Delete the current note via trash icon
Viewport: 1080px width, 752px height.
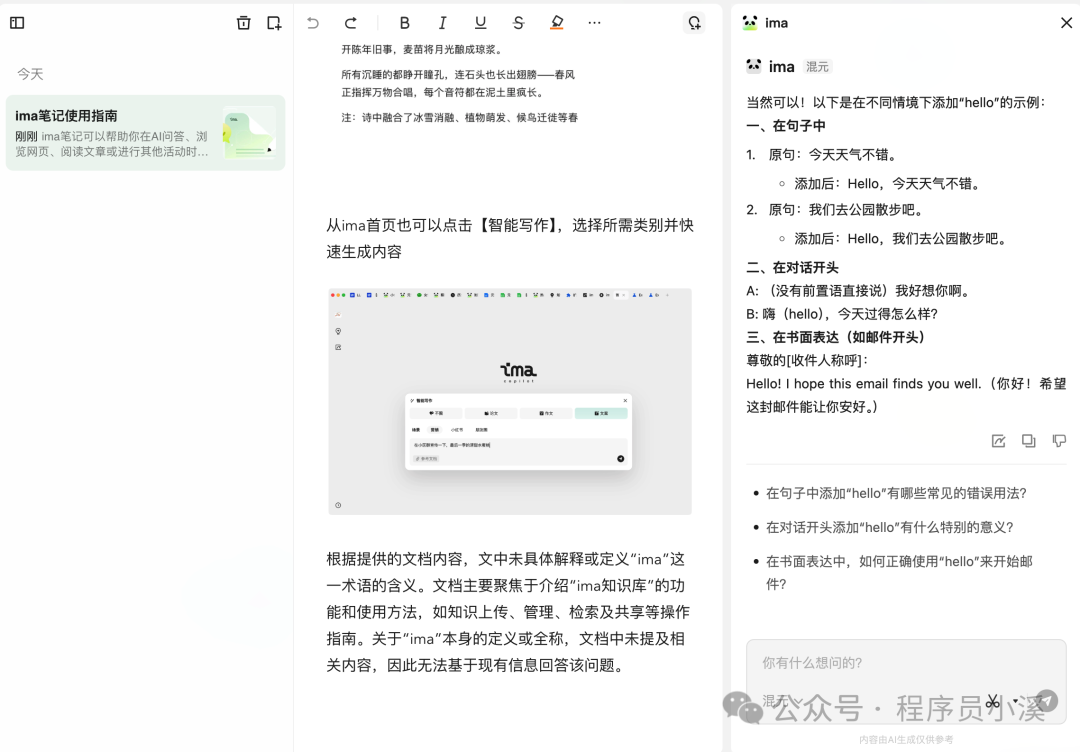point(243,22)
